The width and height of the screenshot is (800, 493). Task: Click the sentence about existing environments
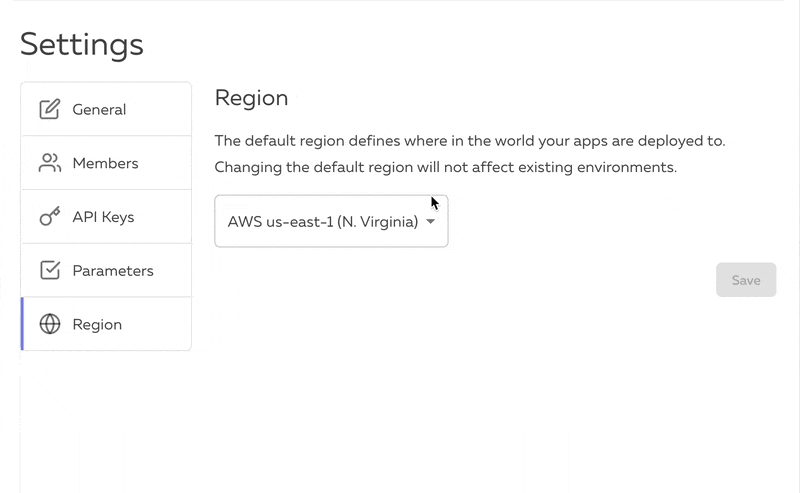[x=445, y=167]
